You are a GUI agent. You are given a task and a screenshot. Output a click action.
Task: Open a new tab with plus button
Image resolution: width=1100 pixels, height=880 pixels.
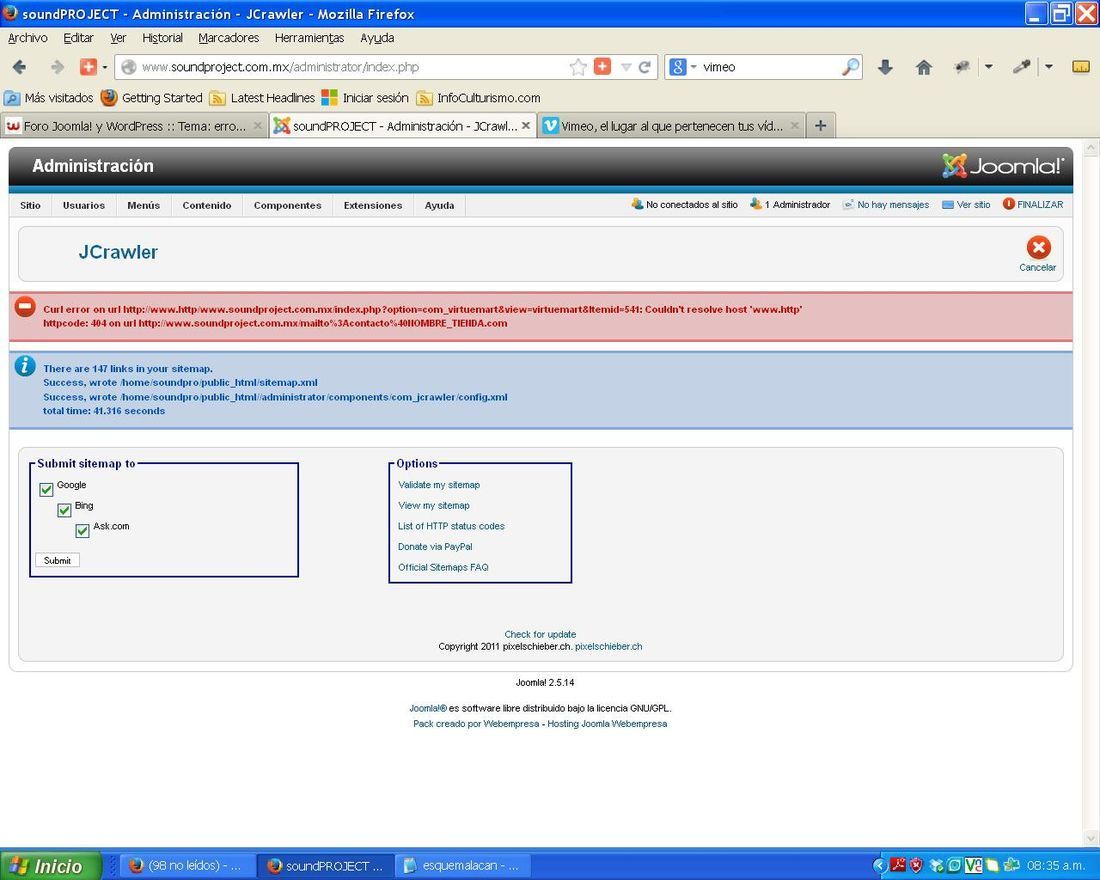(x=821, y=126)
